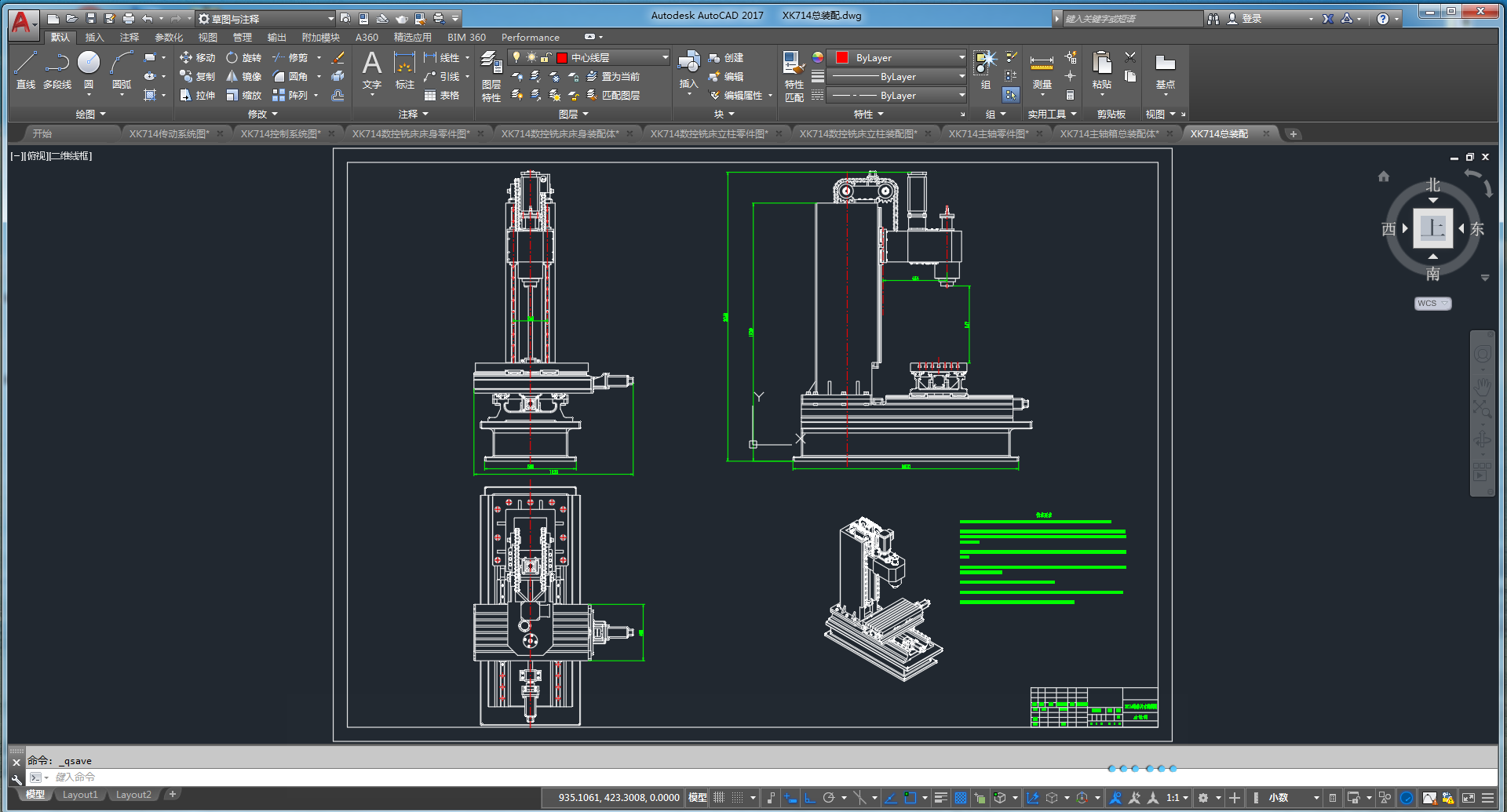
Task: Apply the Fillet (圆角) tool
Action: pos(290,76)
